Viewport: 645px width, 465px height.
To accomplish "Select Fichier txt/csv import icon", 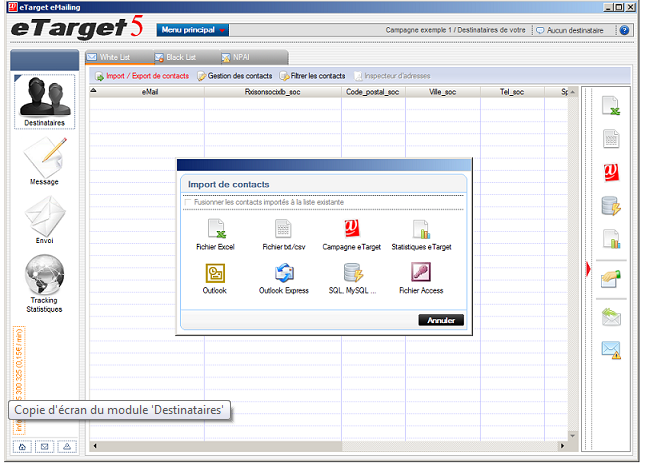I will 283,230.
